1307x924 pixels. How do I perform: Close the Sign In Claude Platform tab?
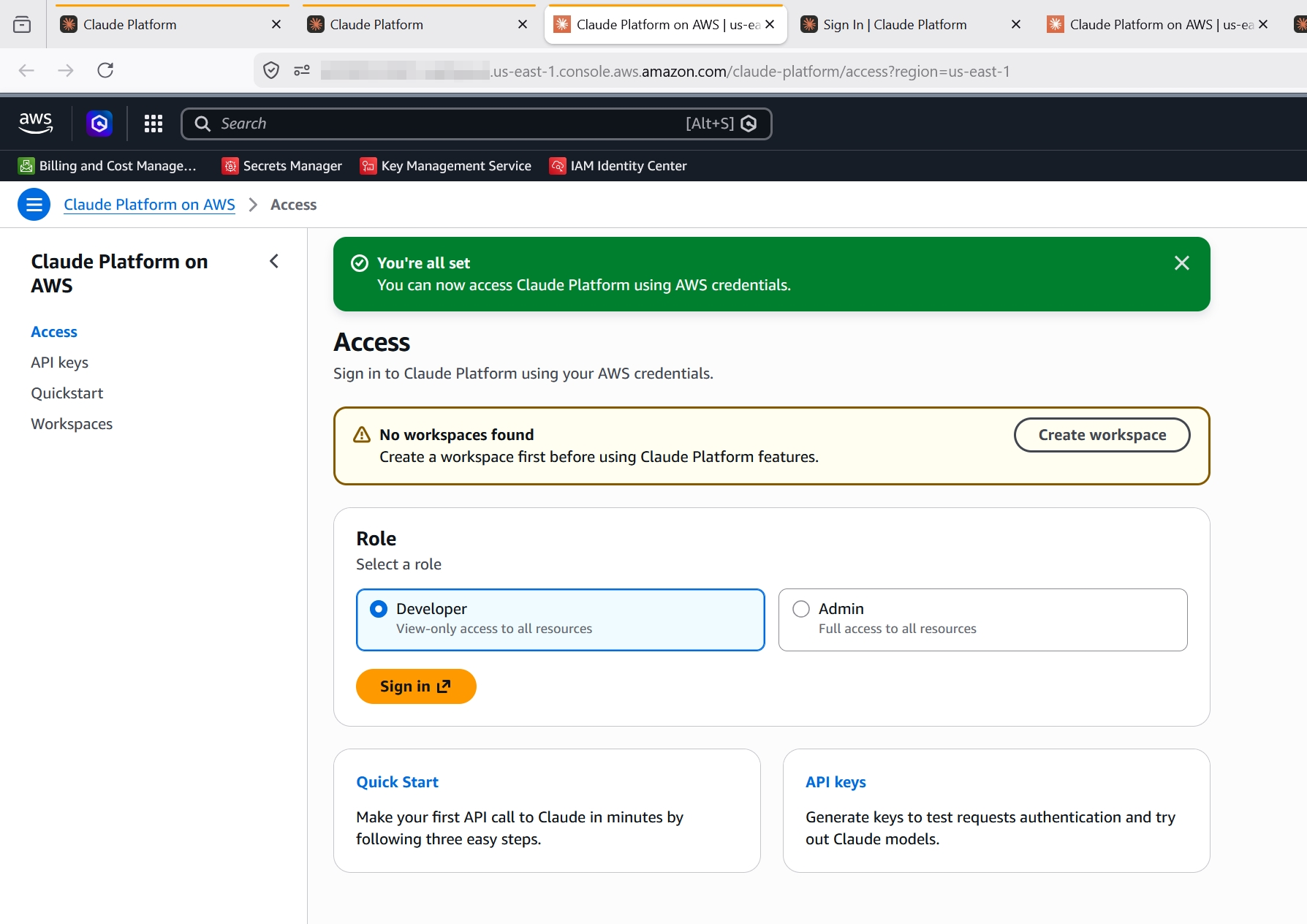coord(1016,25)
